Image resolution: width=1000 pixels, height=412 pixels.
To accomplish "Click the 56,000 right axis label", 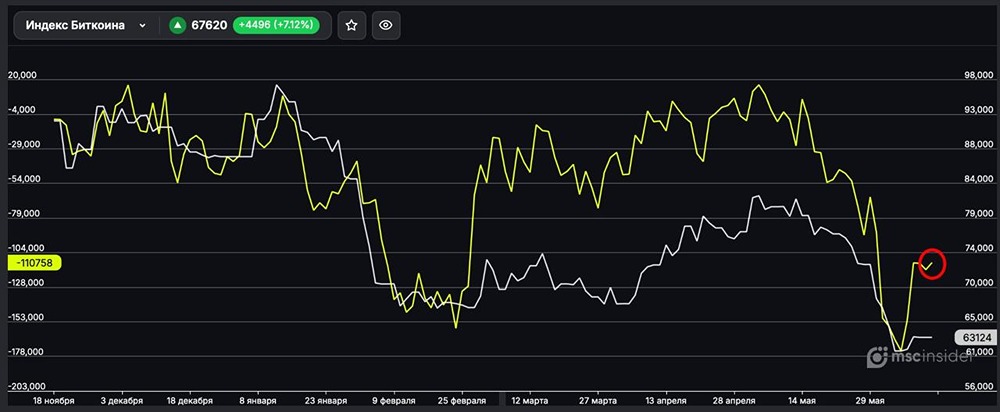I will tap(980, 386).
